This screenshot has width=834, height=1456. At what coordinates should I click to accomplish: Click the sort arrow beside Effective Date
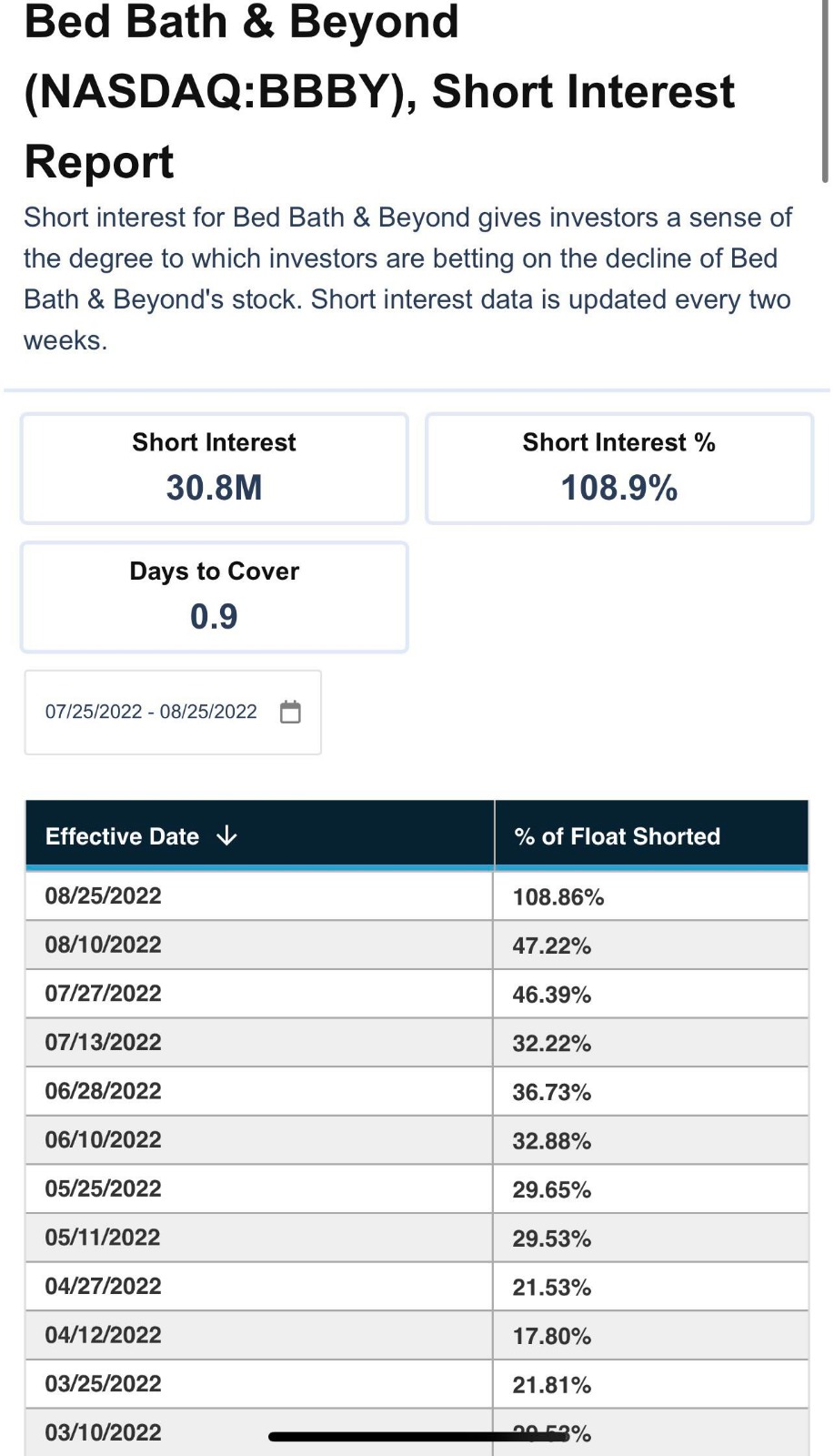pos(226,835)
